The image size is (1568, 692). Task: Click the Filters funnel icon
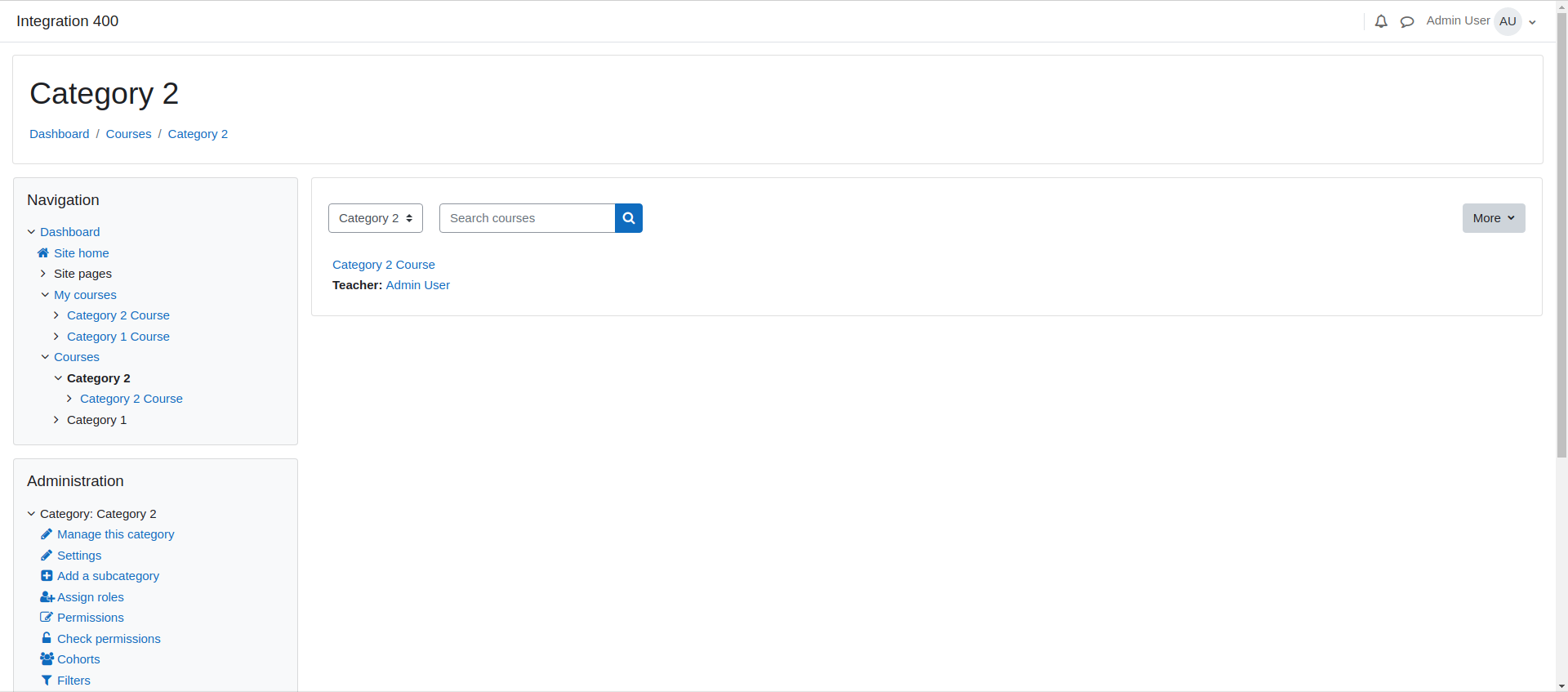[47, 681]
